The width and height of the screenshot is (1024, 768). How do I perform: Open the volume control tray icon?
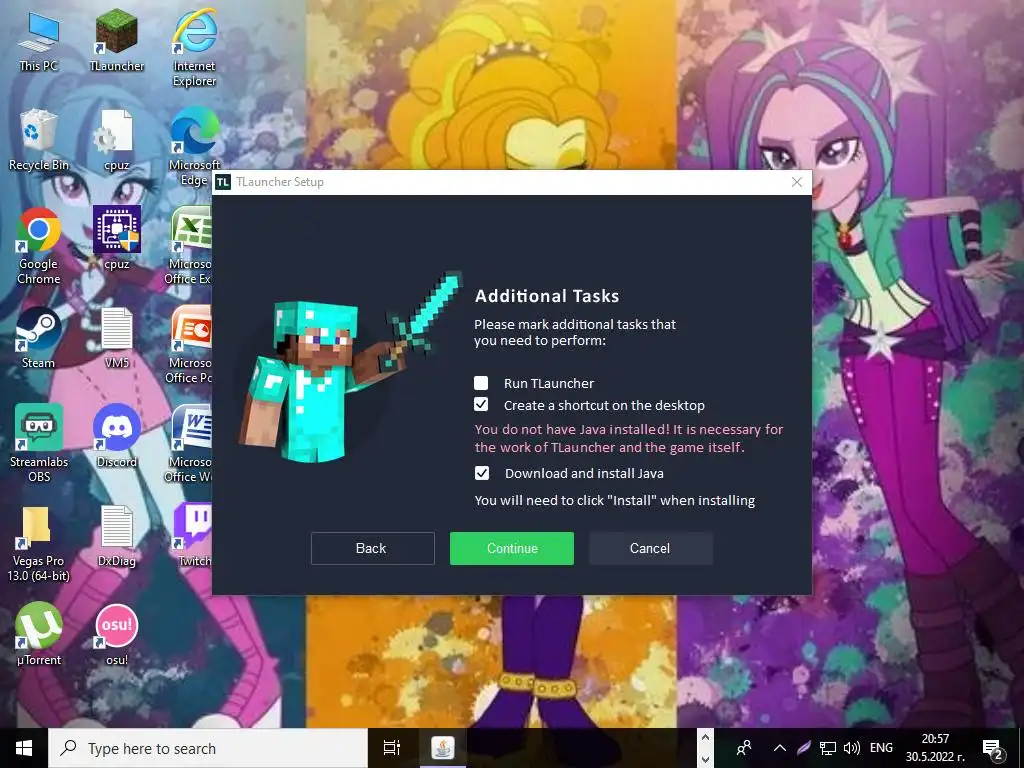(852, 748)
